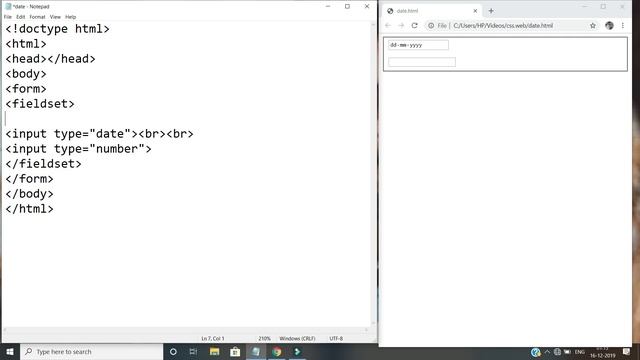Open the network icon in system tray
This screenshot has width=640, height=360.
pos(557,352)
